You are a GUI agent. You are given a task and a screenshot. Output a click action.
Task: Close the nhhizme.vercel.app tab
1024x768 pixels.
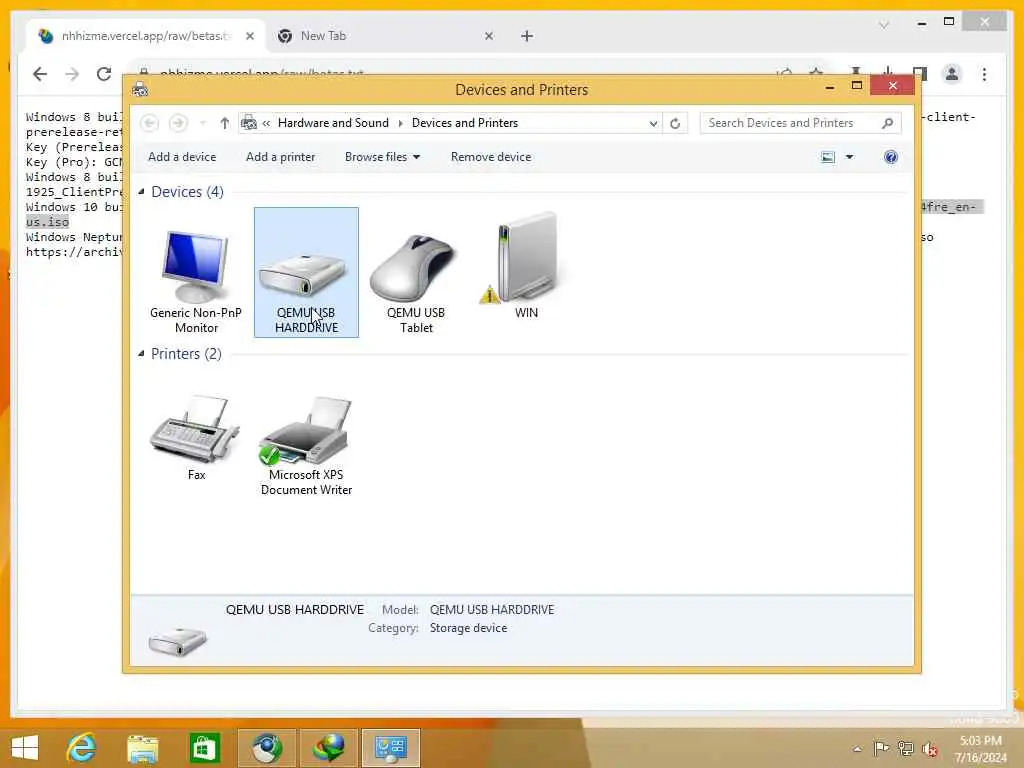click(249, 36)
